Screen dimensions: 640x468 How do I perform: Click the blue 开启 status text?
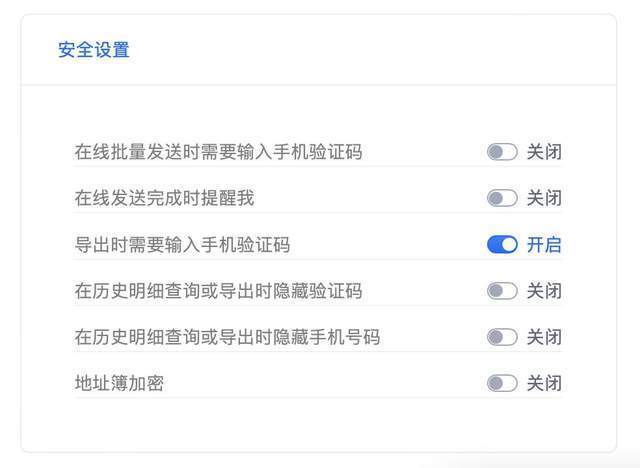(x=544, y=244)
